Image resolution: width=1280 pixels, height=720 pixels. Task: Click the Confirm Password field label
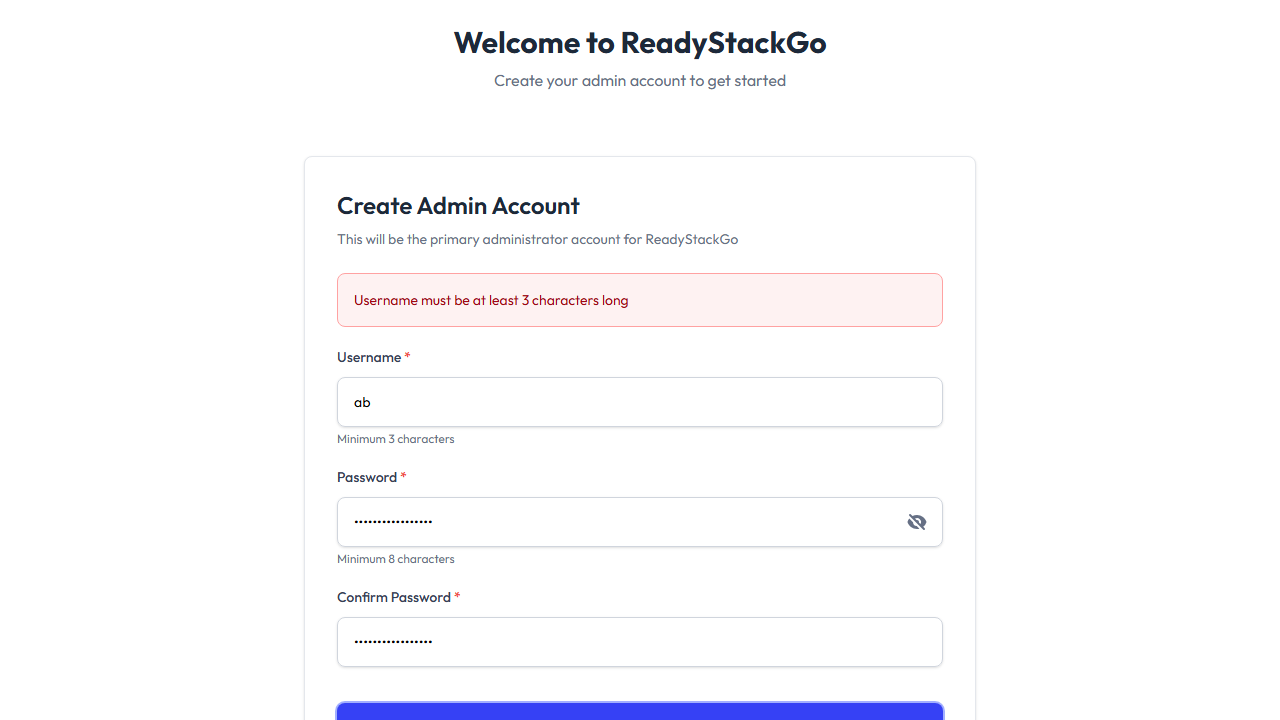click(x=394, y=598)
